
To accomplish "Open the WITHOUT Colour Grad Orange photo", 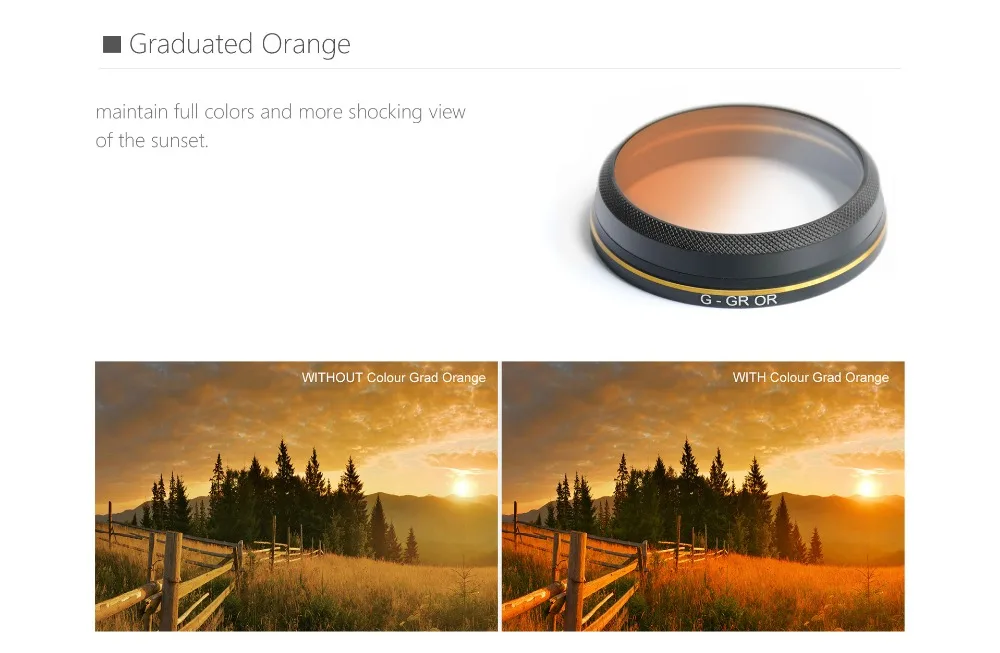I will [297, 496].
